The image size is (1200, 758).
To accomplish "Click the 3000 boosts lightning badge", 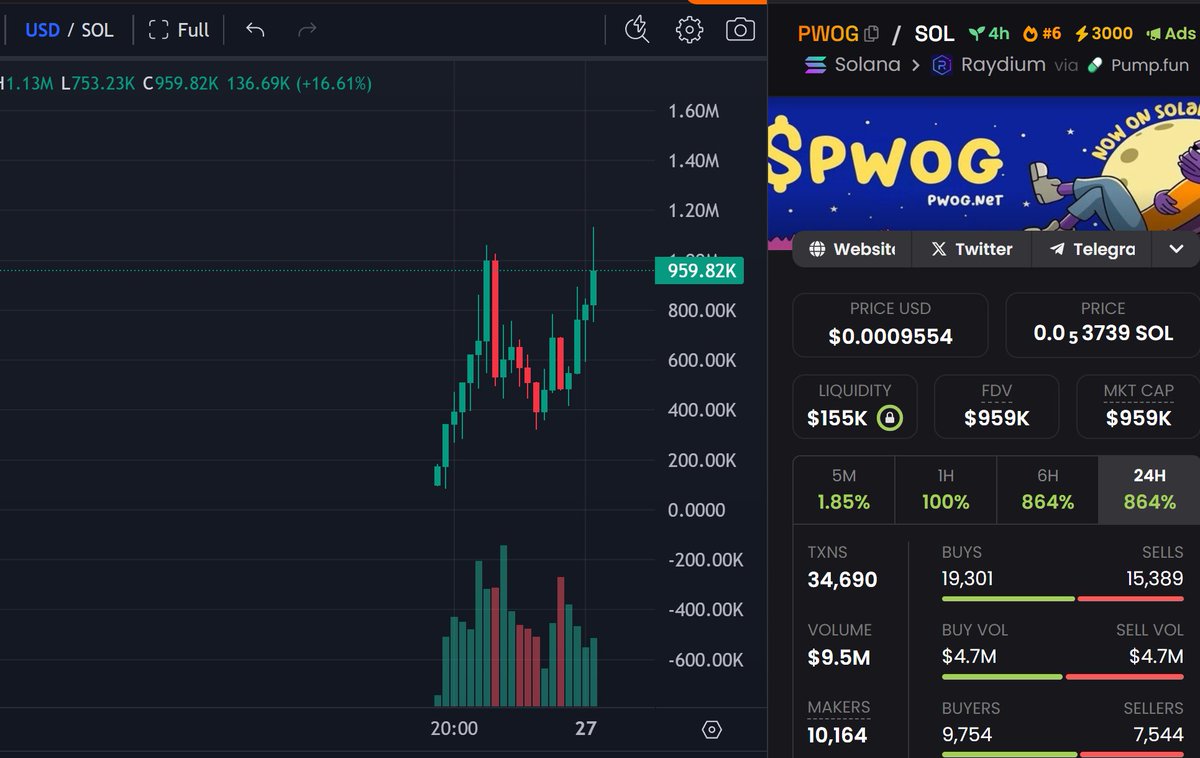I will [1103, 33].
